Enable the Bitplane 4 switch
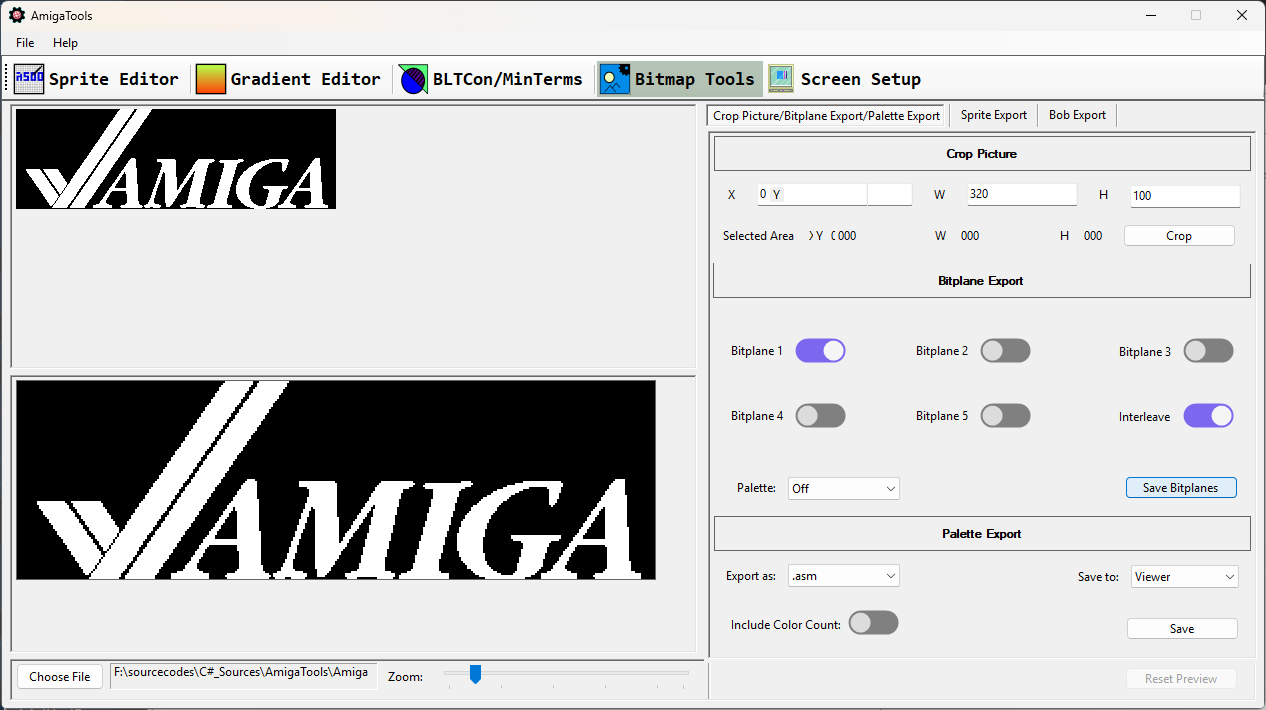 [x=820, y=416]
